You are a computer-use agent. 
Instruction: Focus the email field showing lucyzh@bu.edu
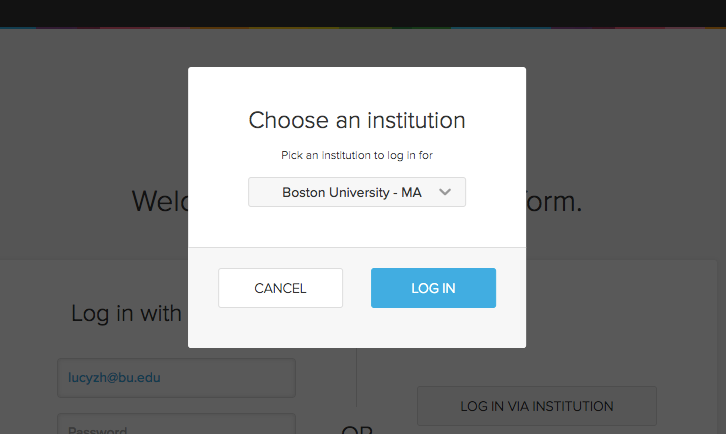[x=176, y=378]
